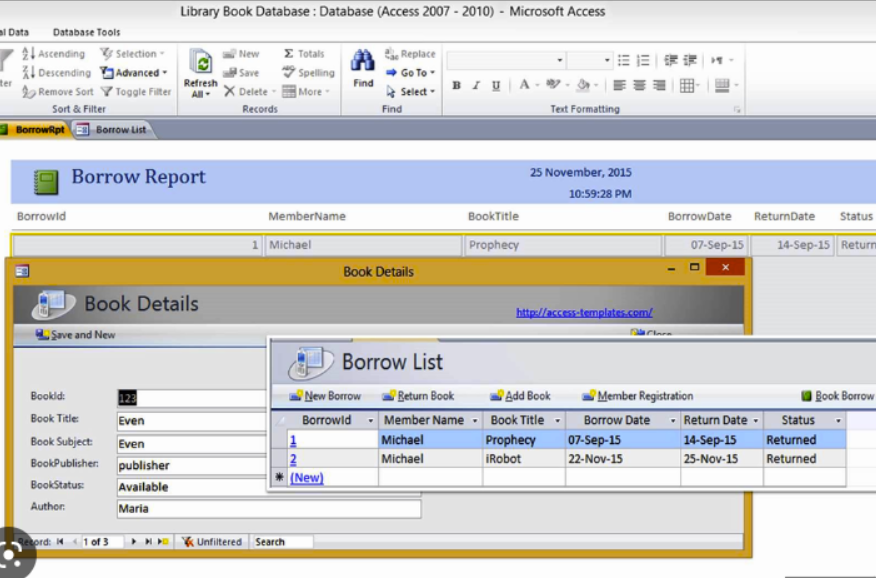The width and height of the screenshot is (876, 578).
Task: Expand the Go To dropdown
Action: pos(412,73)
